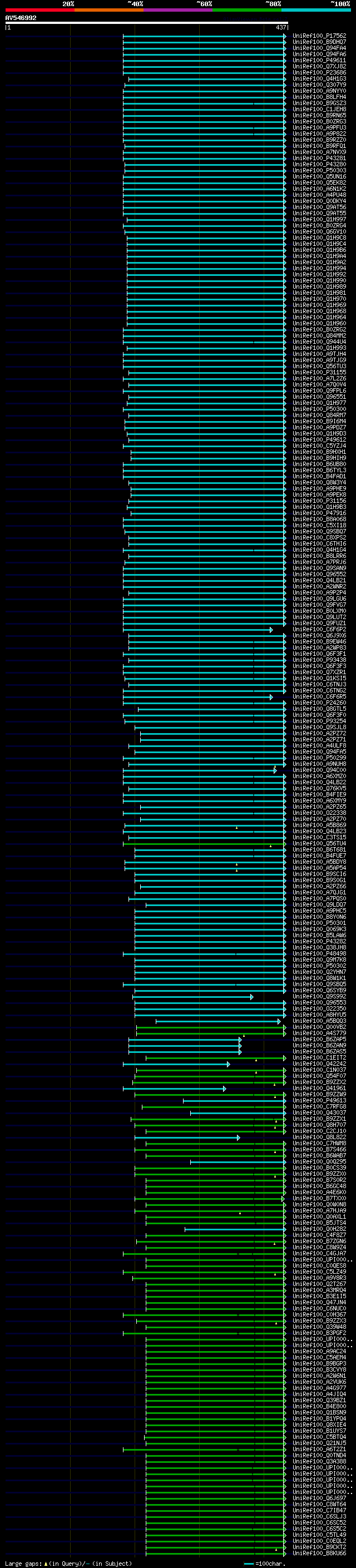Select the UniRef100_A6N1K2 label
Screen dimensions: 356x1568
coord(319,189)
